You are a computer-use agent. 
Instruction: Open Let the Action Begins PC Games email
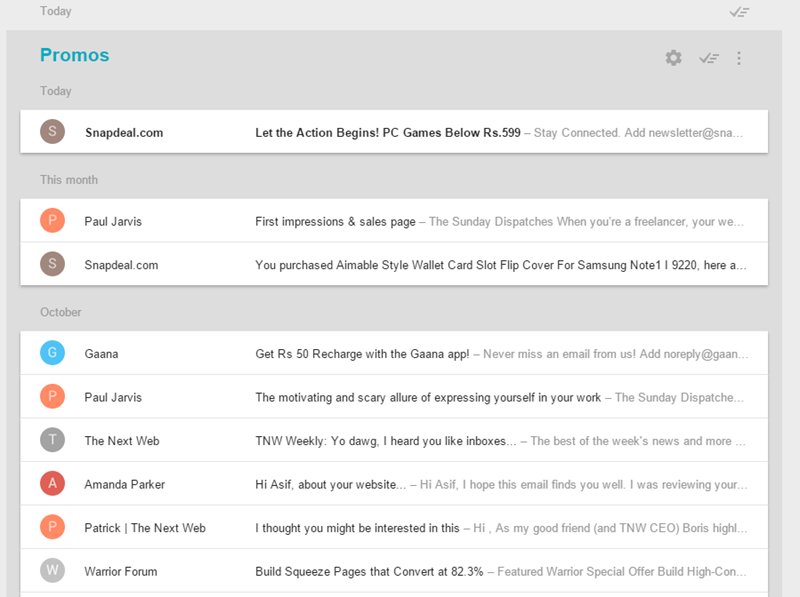tap(394, 132)
